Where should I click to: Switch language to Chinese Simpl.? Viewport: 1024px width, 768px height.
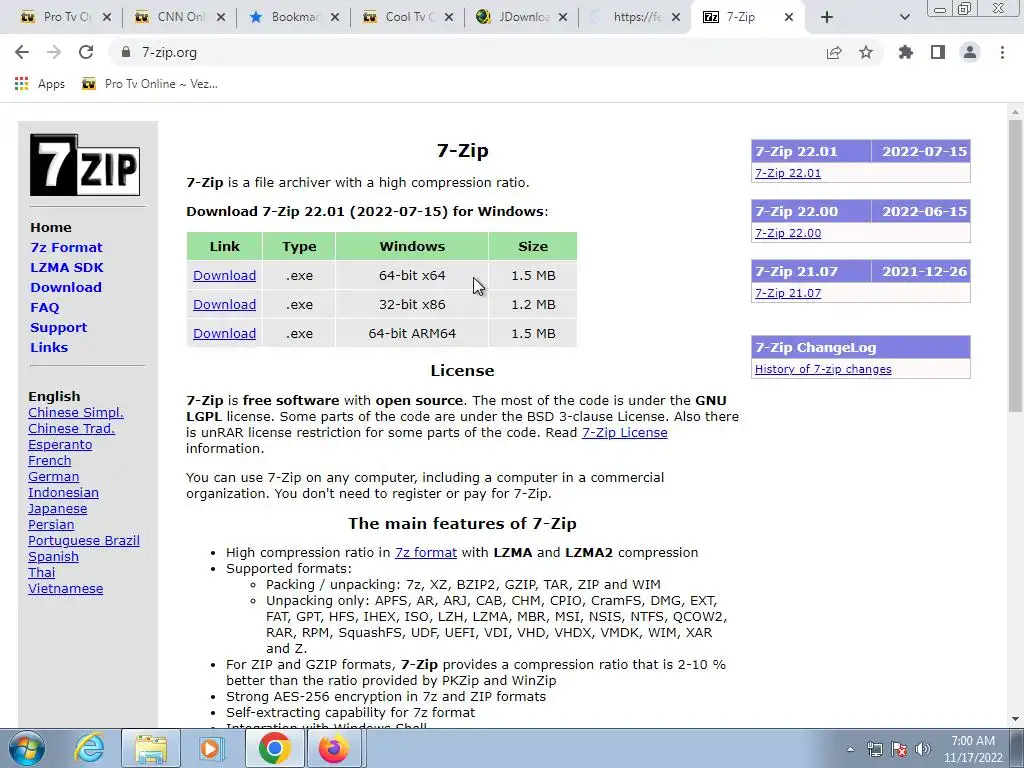[x=76, y=413]
